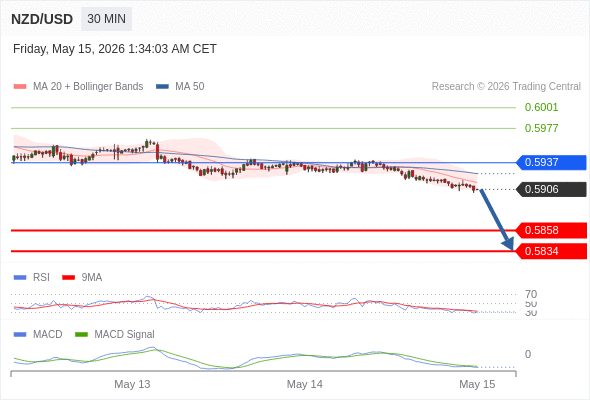
Task: Toggle the MA 20 + Bollinger Bands legend label
Action: tap(88, 87)
